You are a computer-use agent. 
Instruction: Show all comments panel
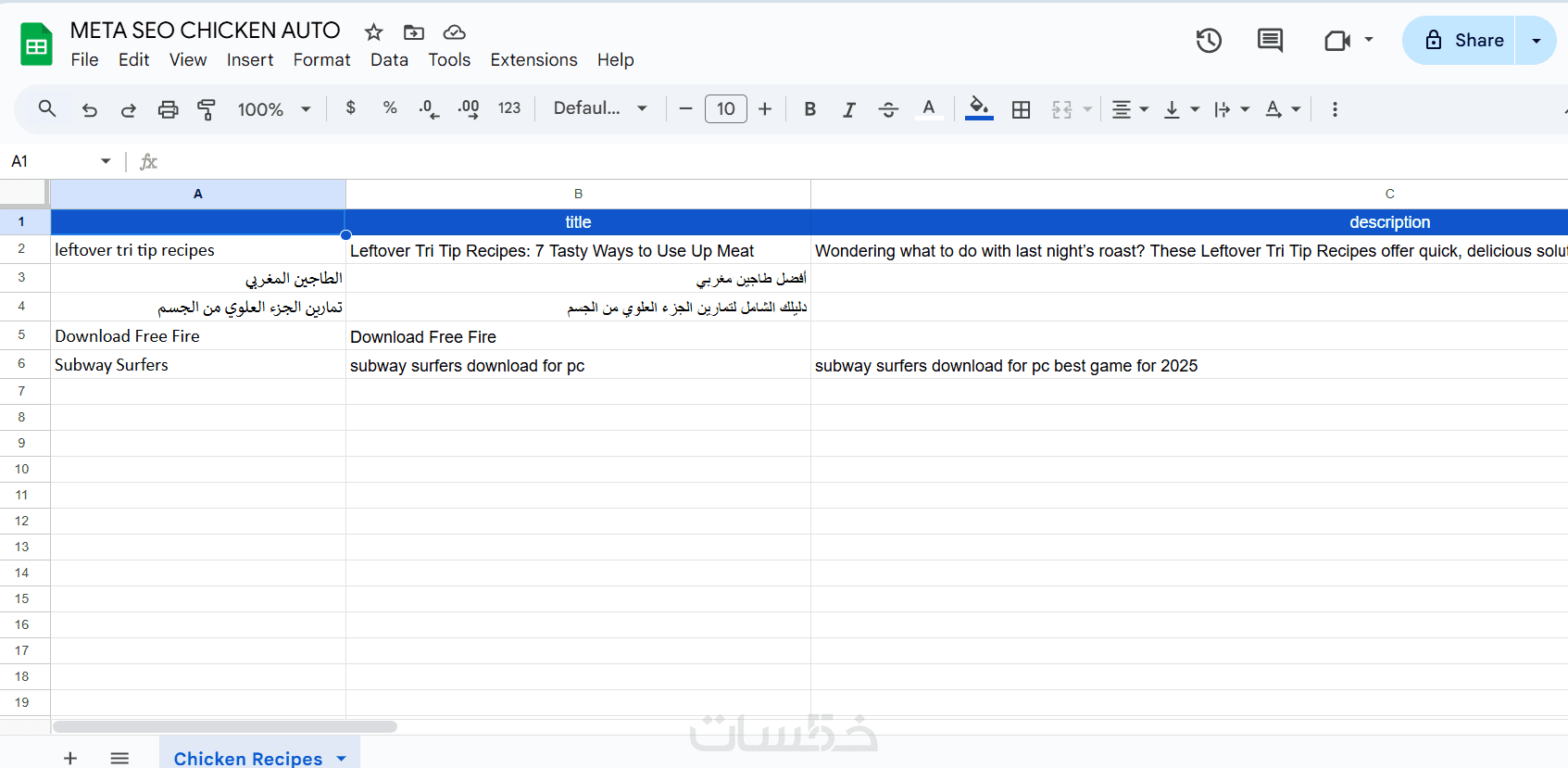[1270, 40]
